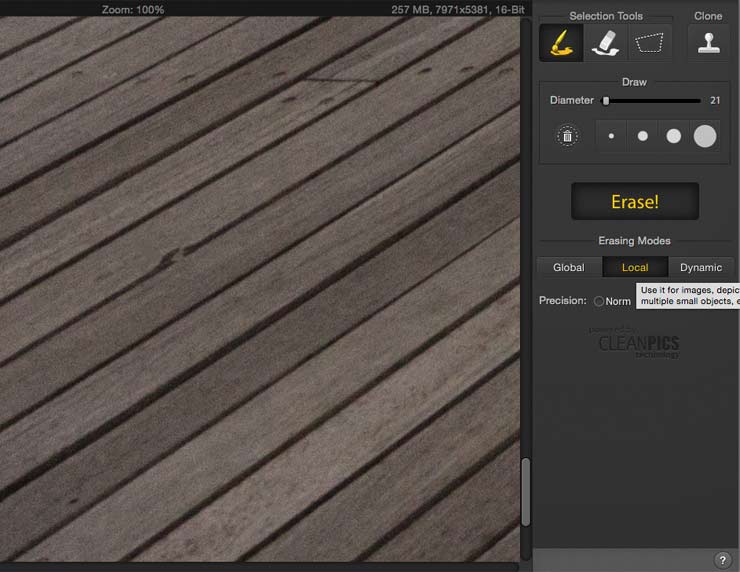Pick the third brush size dot

[x=673, y=136]
